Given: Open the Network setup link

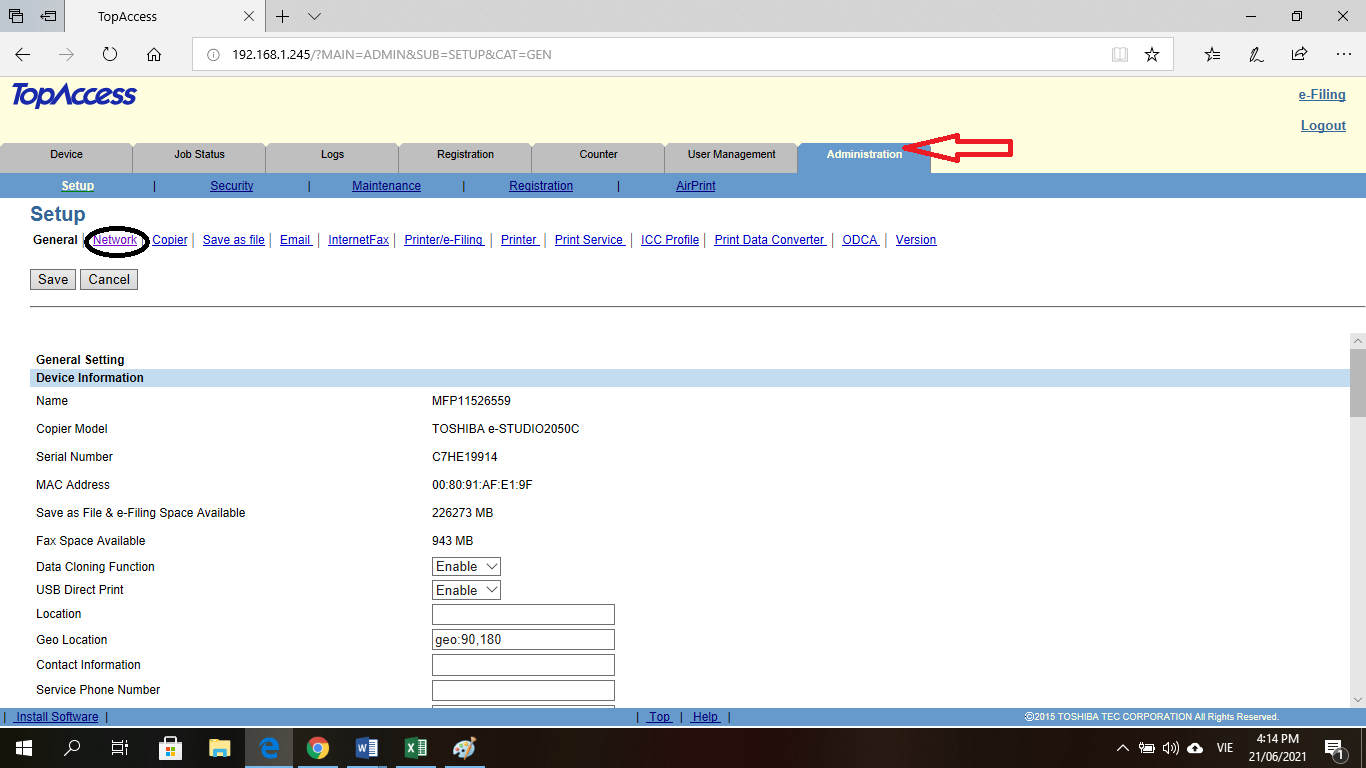Looking at the screenshot, I should pos(115,240).
